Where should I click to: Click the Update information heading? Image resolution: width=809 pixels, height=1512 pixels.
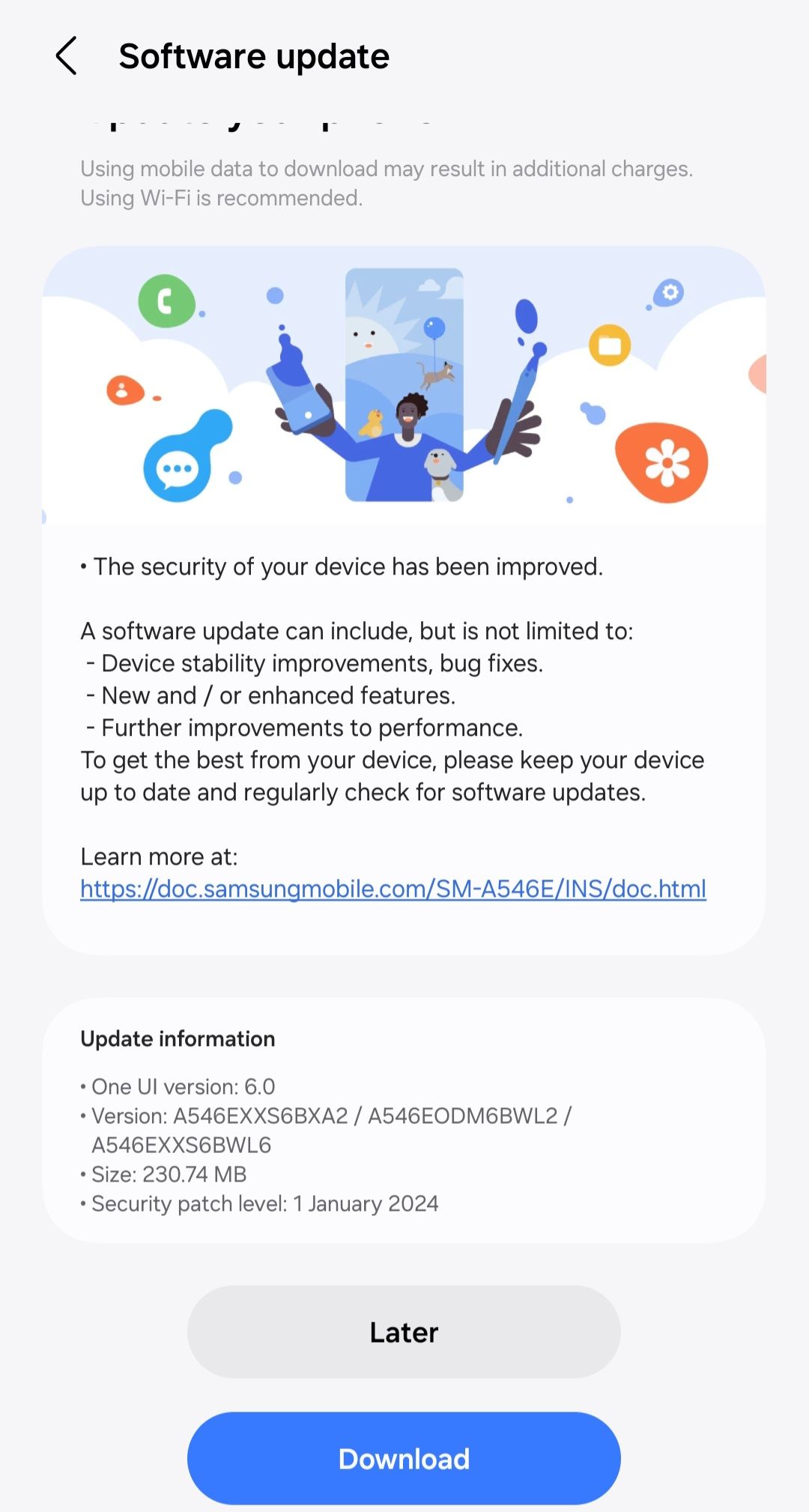click(x=178, y=1038)
